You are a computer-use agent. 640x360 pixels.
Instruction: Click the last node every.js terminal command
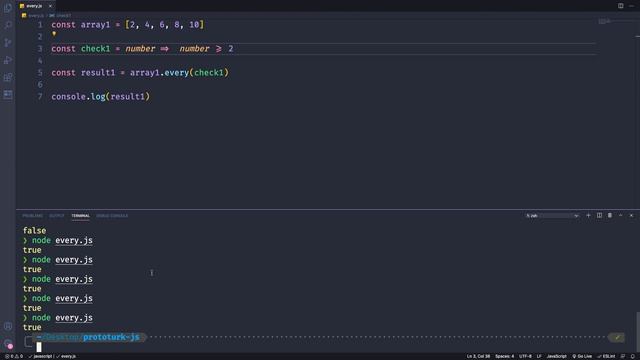62,318
